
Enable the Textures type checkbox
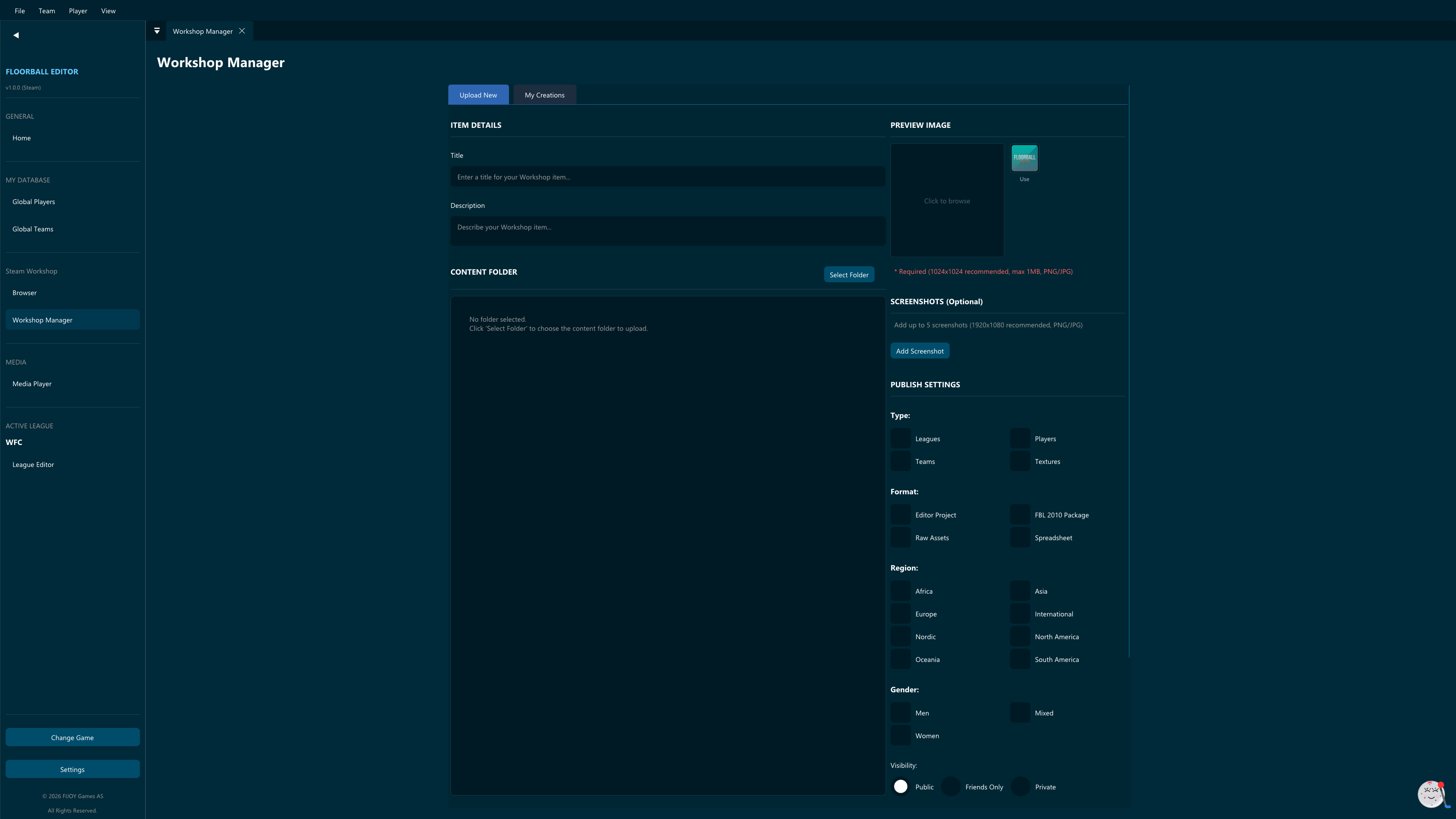1020,461
